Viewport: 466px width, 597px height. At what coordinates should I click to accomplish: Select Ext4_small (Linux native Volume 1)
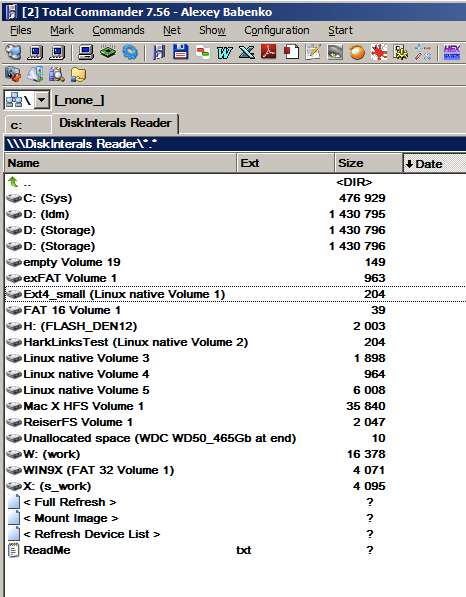235,294
